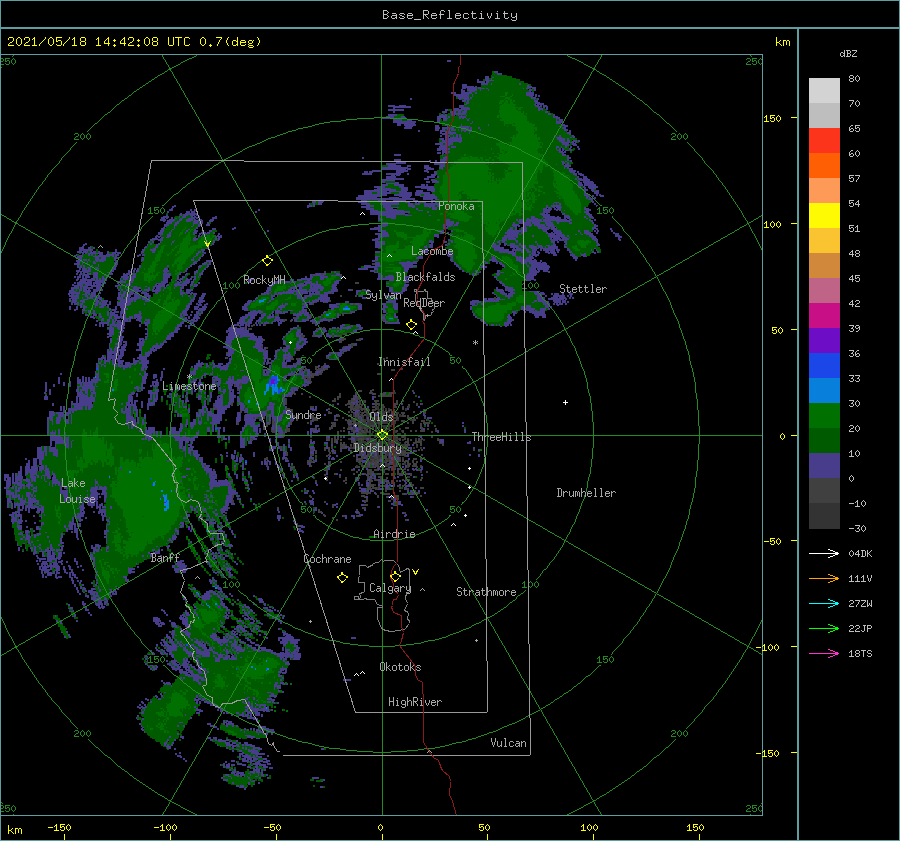900x841 pixels.
Task: Click the Stettler city label
Action: (583, 289)
